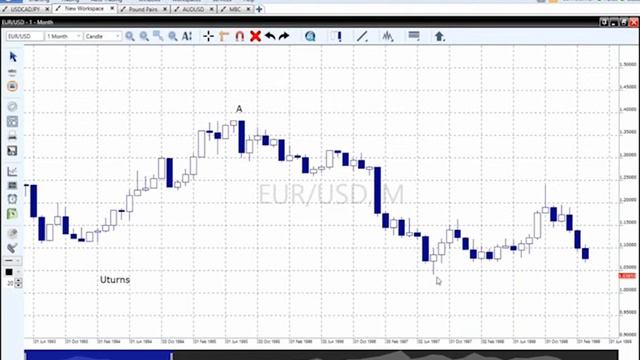Switch to the MBC workspace tab
640x360 pixels.
pyautogui.click(x=235, y=9)
